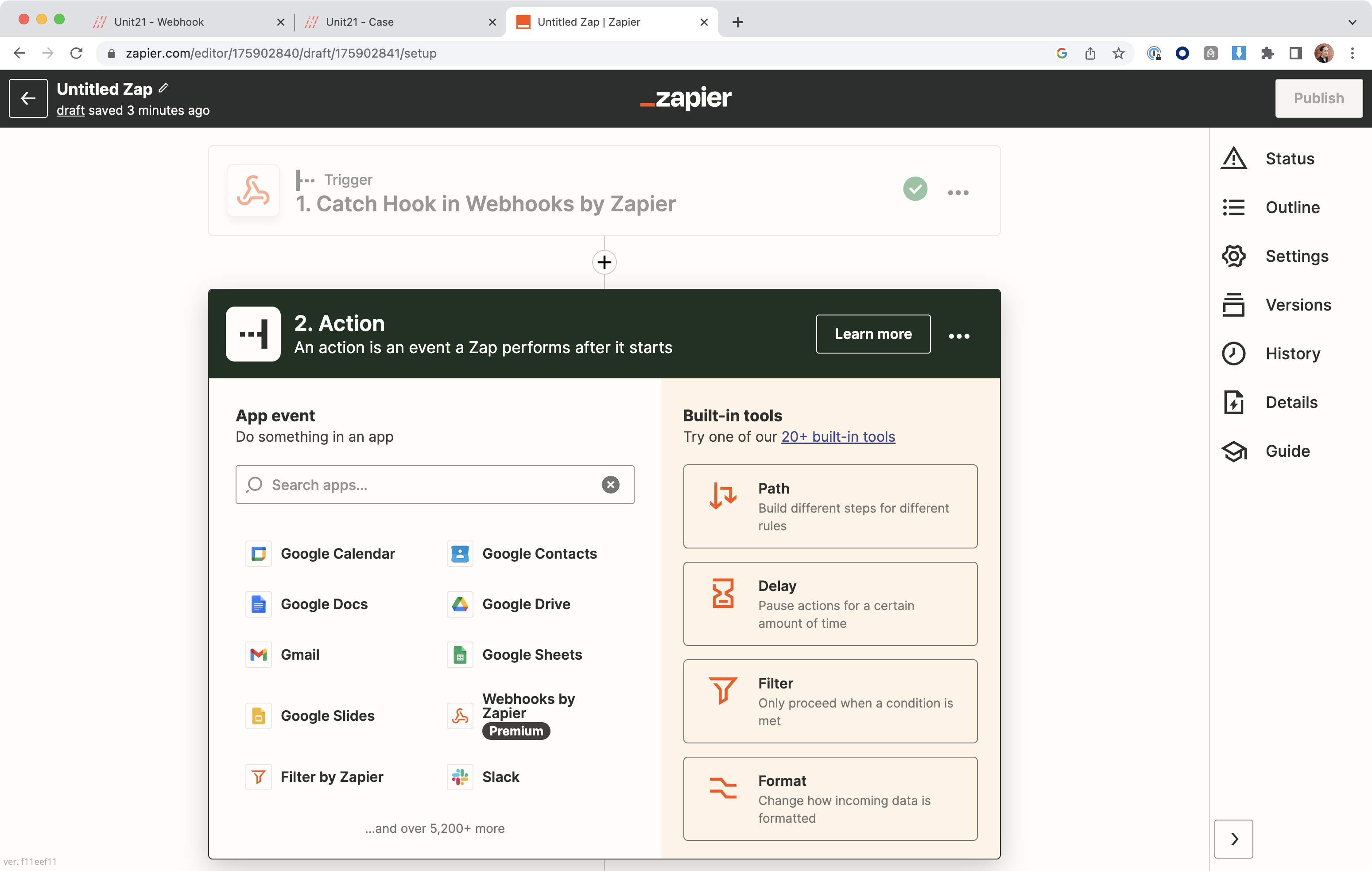Screen dimensions: 1372x871
Task: Pick the Filter built-in tool
Action: (x=829, y=701)
